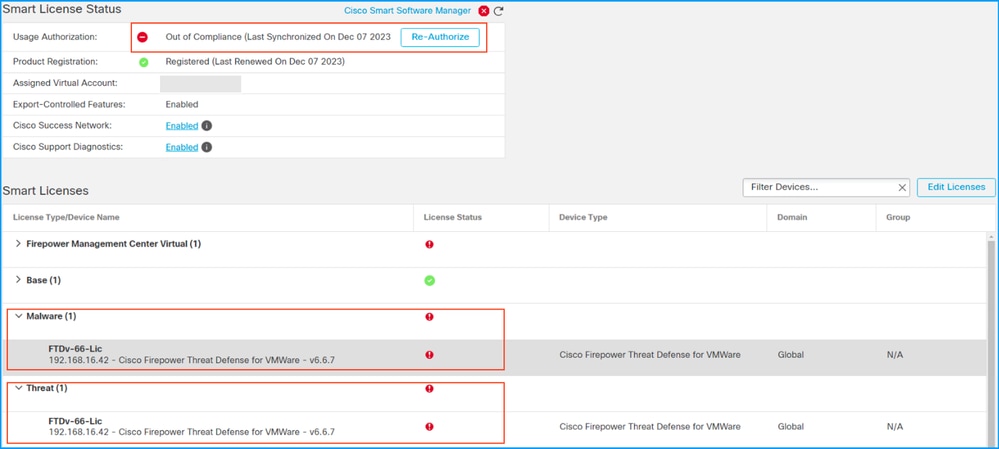Click the License Status column header
Image resolution: width=999 pixels, height=449 pixels.
coord(452,217)
